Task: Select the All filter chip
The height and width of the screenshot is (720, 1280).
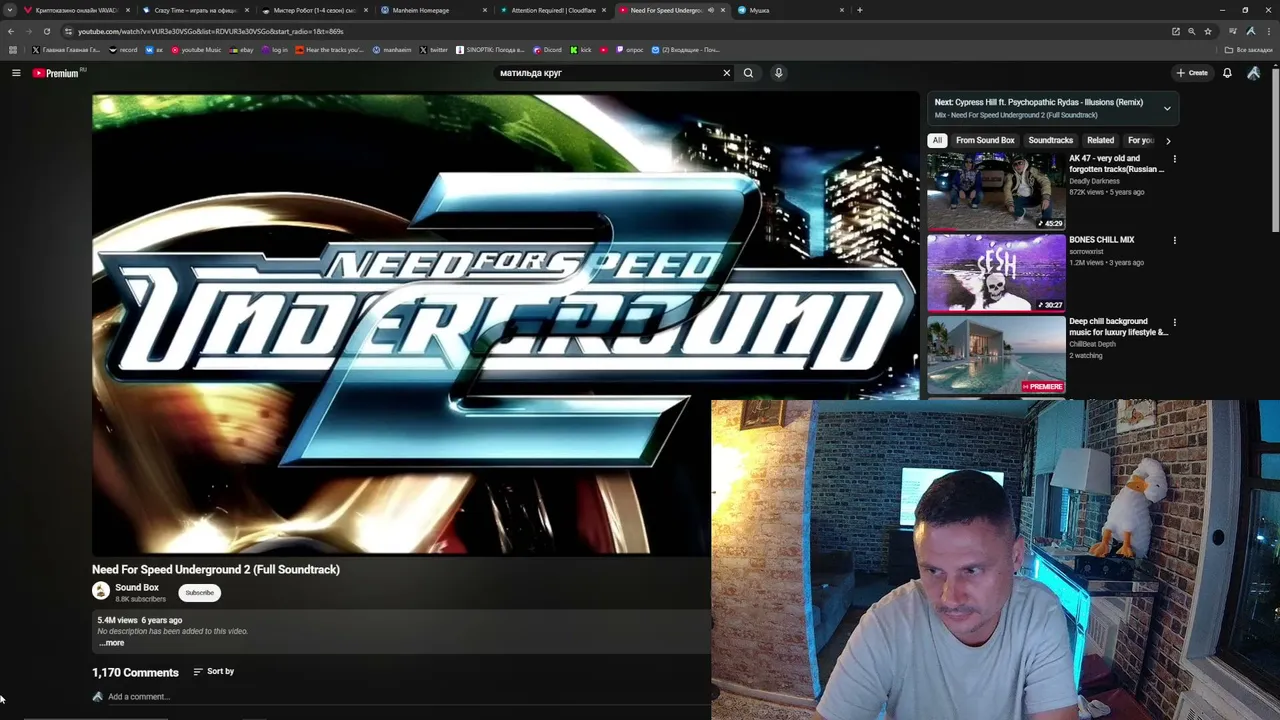Action: pyautogui.click(x=937, y=141)
